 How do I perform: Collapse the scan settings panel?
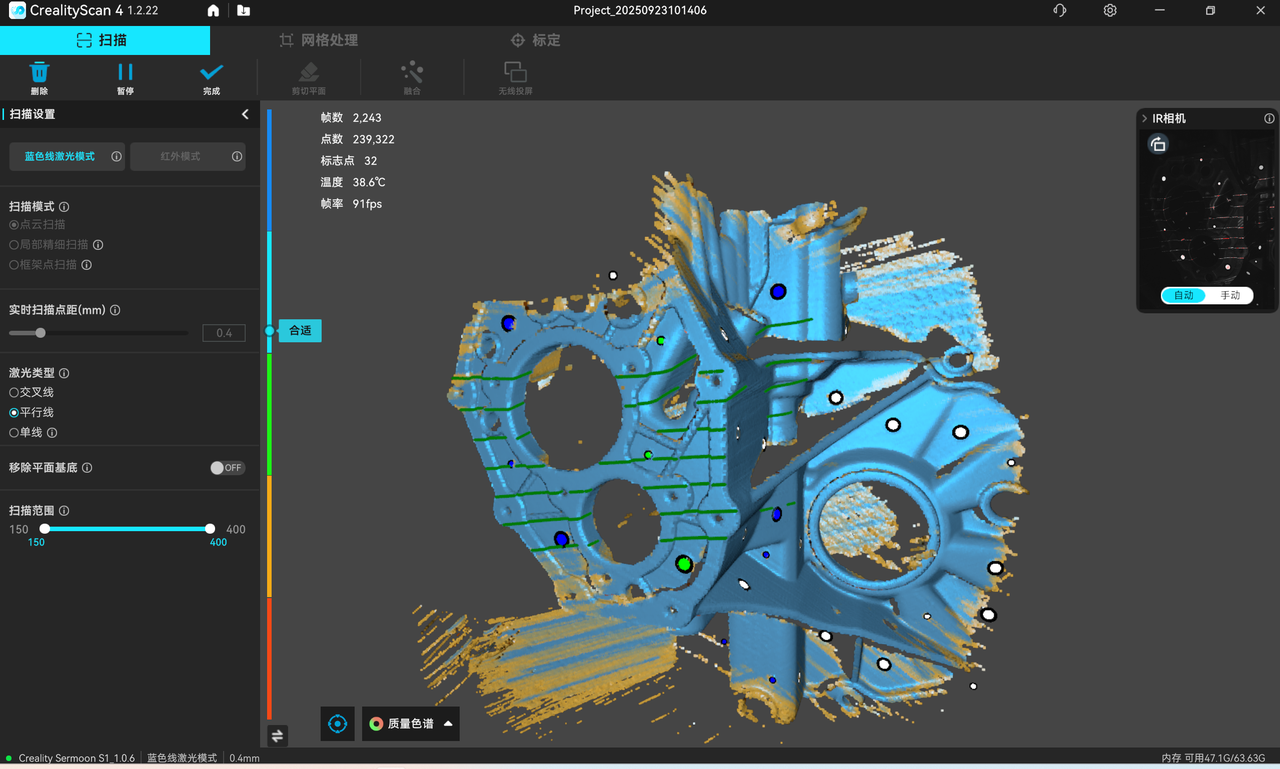(x=245, y=115)
